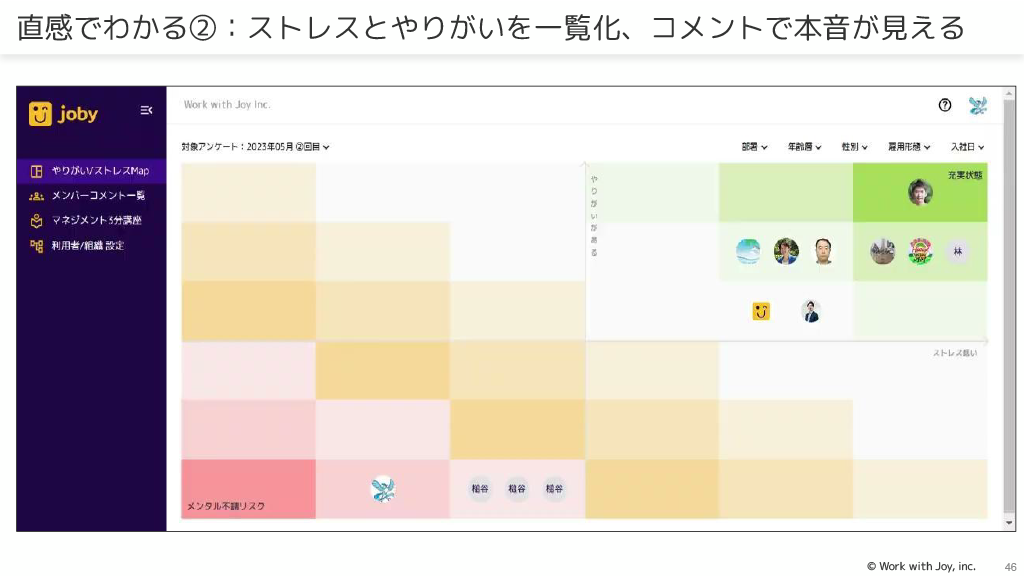Click the やりがい/ストレスMap layout icon
This screenshot has height=576, width=1024.
click(x=36, y=171)
